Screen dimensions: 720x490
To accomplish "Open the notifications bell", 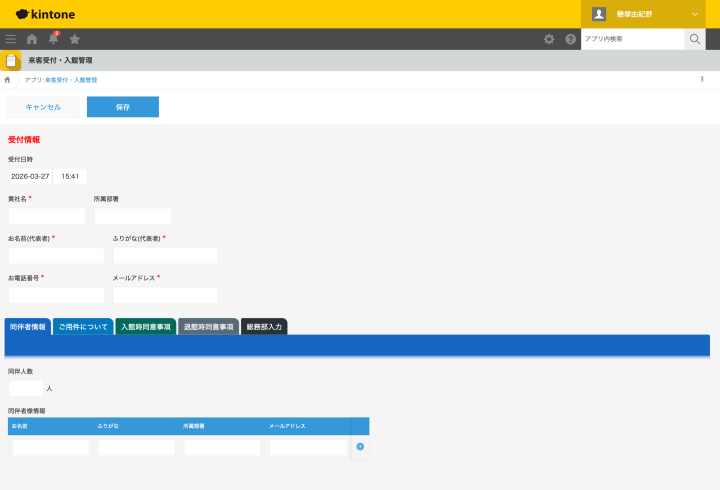I will pos(53,39).
